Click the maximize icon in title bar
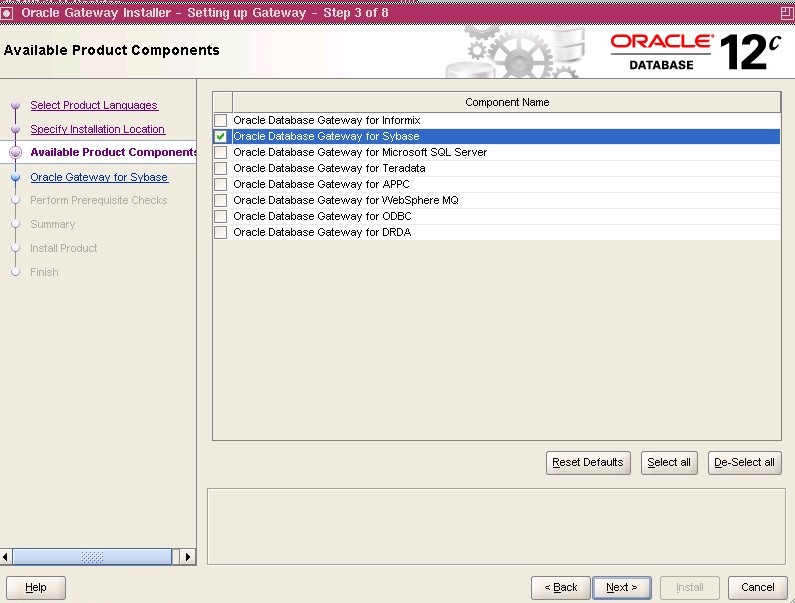 (787, 13)
